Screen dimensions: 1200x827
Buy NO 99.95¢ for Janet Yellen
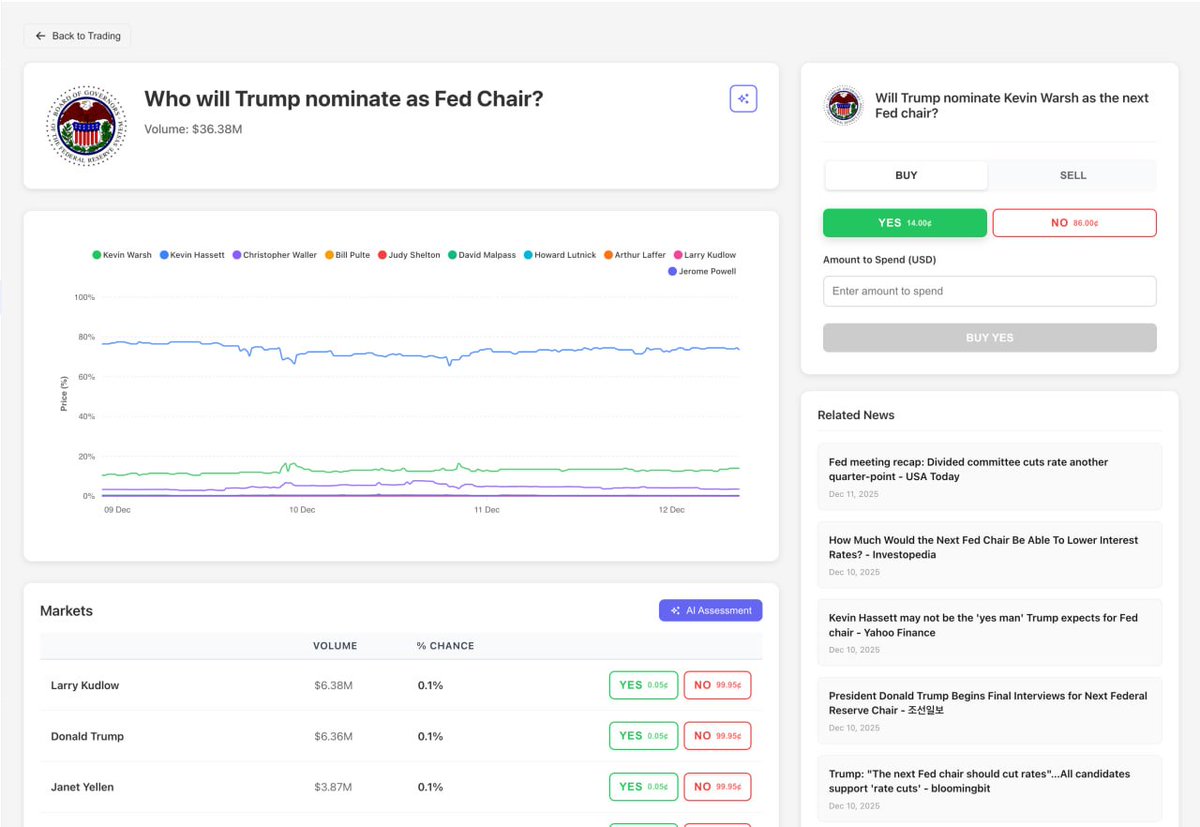pos(718,787)
